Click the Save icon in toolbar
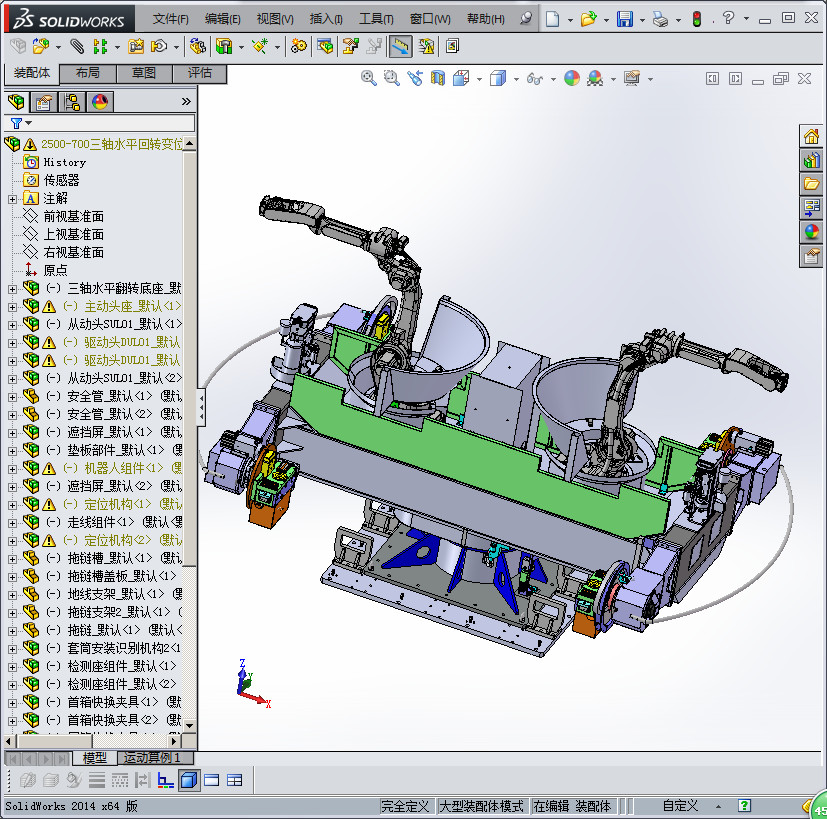The height and width of the screenshot is (819, 827). [x=624, y=19]
